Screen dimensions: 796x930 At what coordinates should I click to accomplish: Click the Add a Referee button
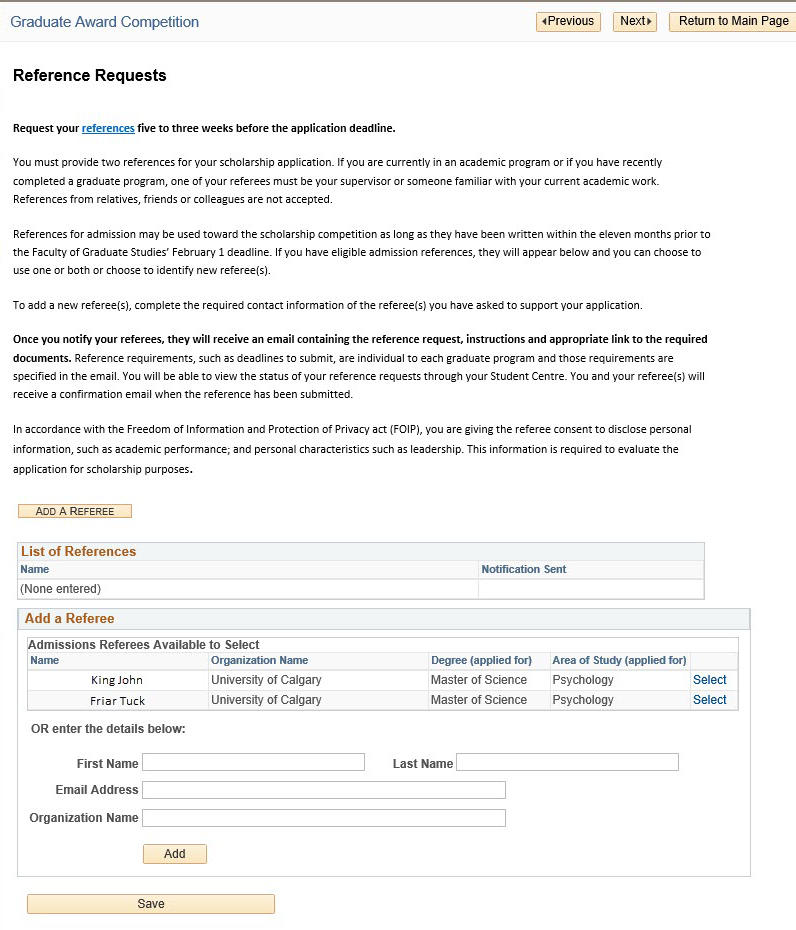(75, 511)
